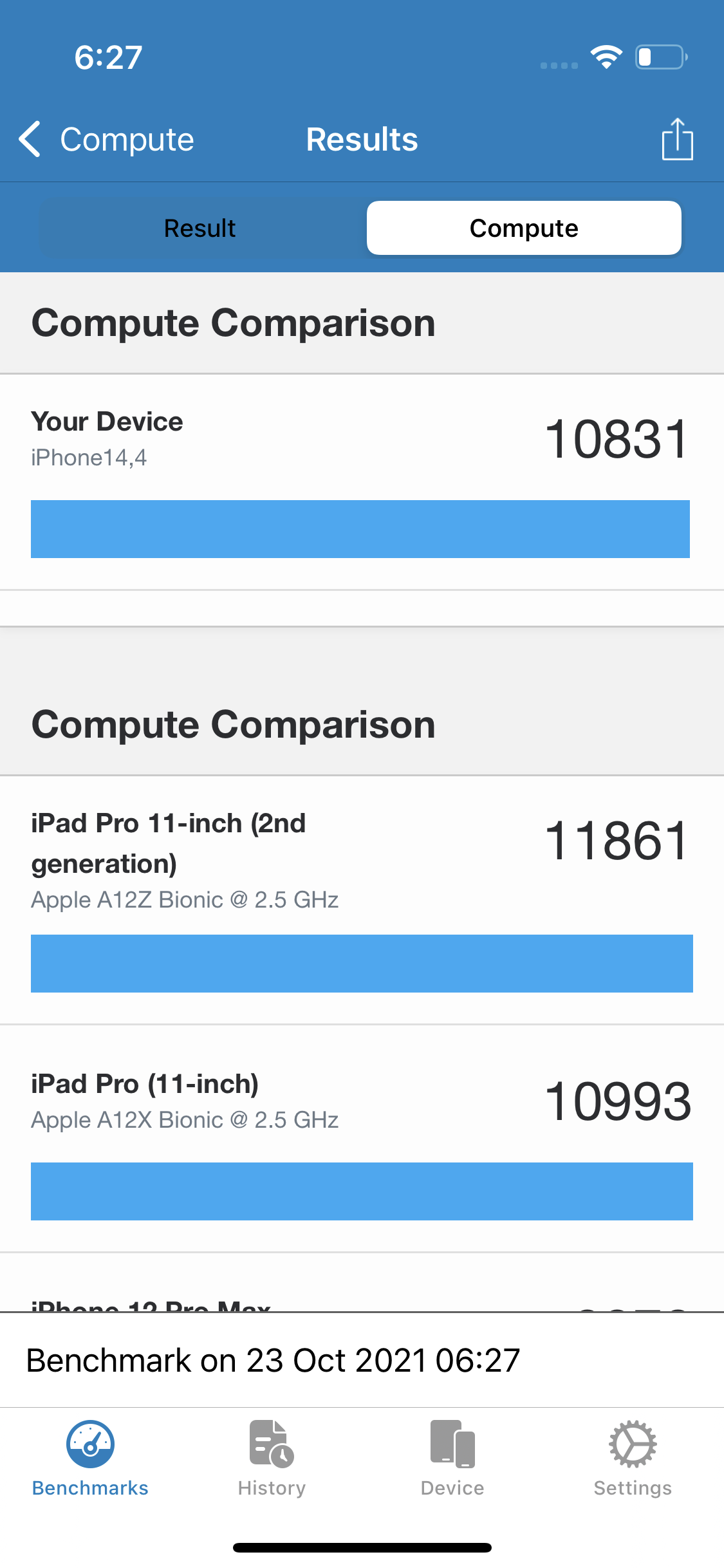Tap the Results title text
The image size is (724, 1568).
[x=362, y=140]
